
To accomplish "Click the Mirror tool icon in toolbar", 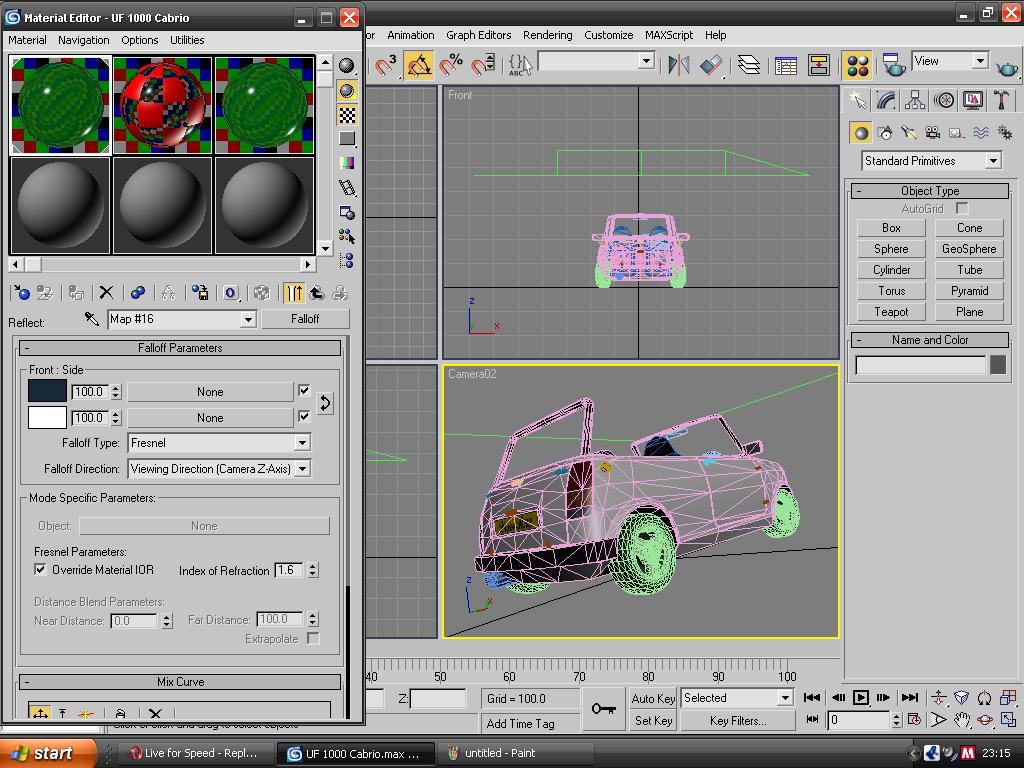I will click(x=678, y=65).
